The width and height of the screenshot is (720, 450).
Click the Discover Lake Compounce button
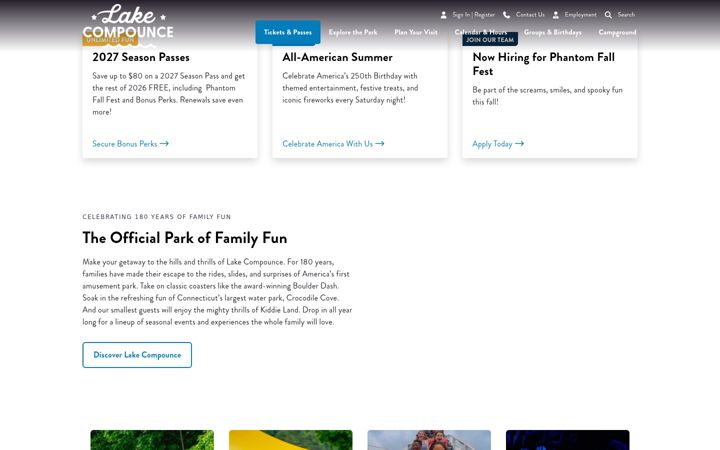click(x=137, y=355)
